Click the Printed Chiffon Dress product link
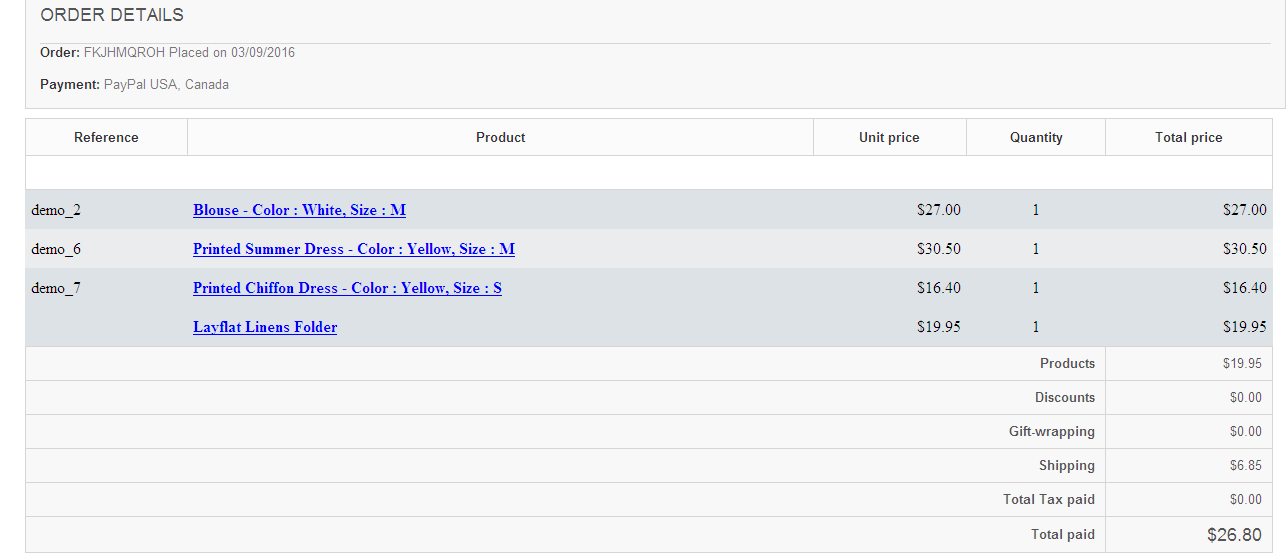 click(x=347, y=288)
